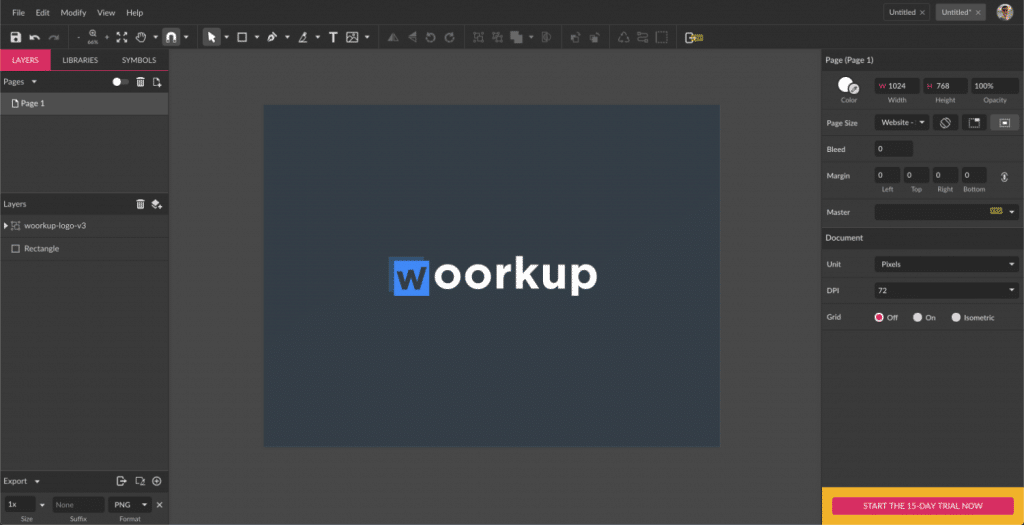1024x525 pixels.
Task: Click the export Suffix input field
Action: (x=78, y=505)
